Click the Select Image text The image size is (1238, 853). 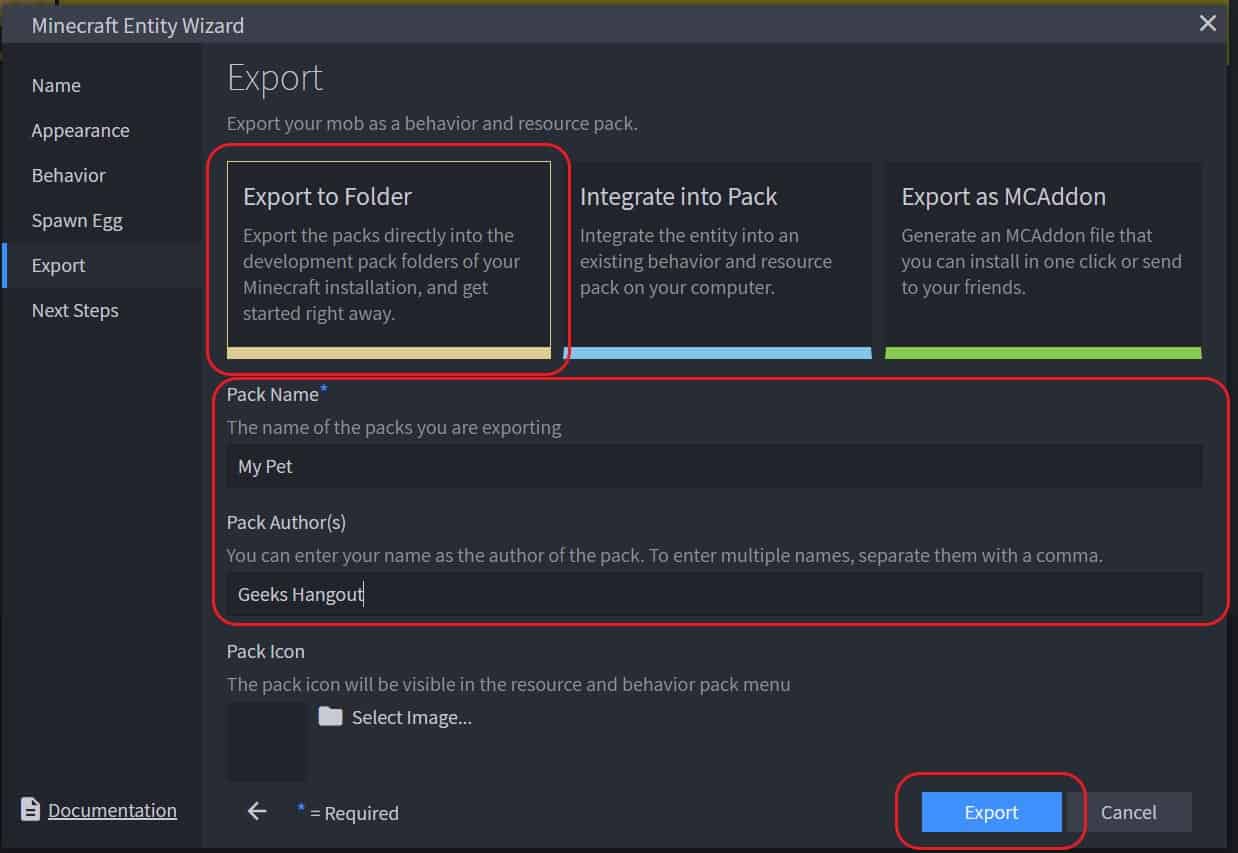(x=411, y=717)
